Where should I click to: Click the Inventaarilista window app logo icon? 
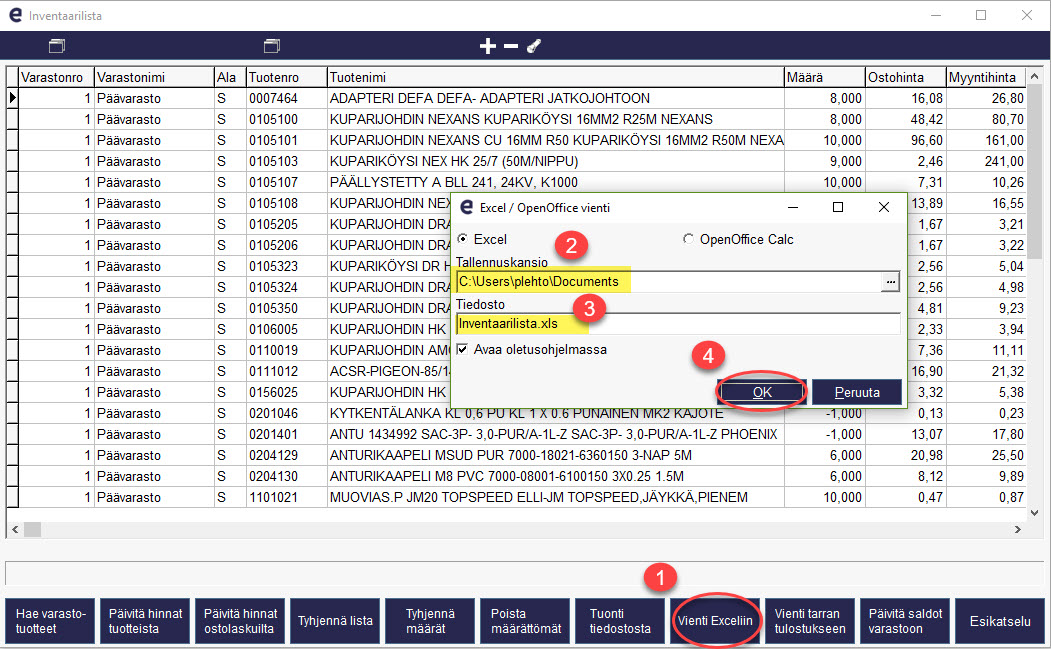coord(15,15)
